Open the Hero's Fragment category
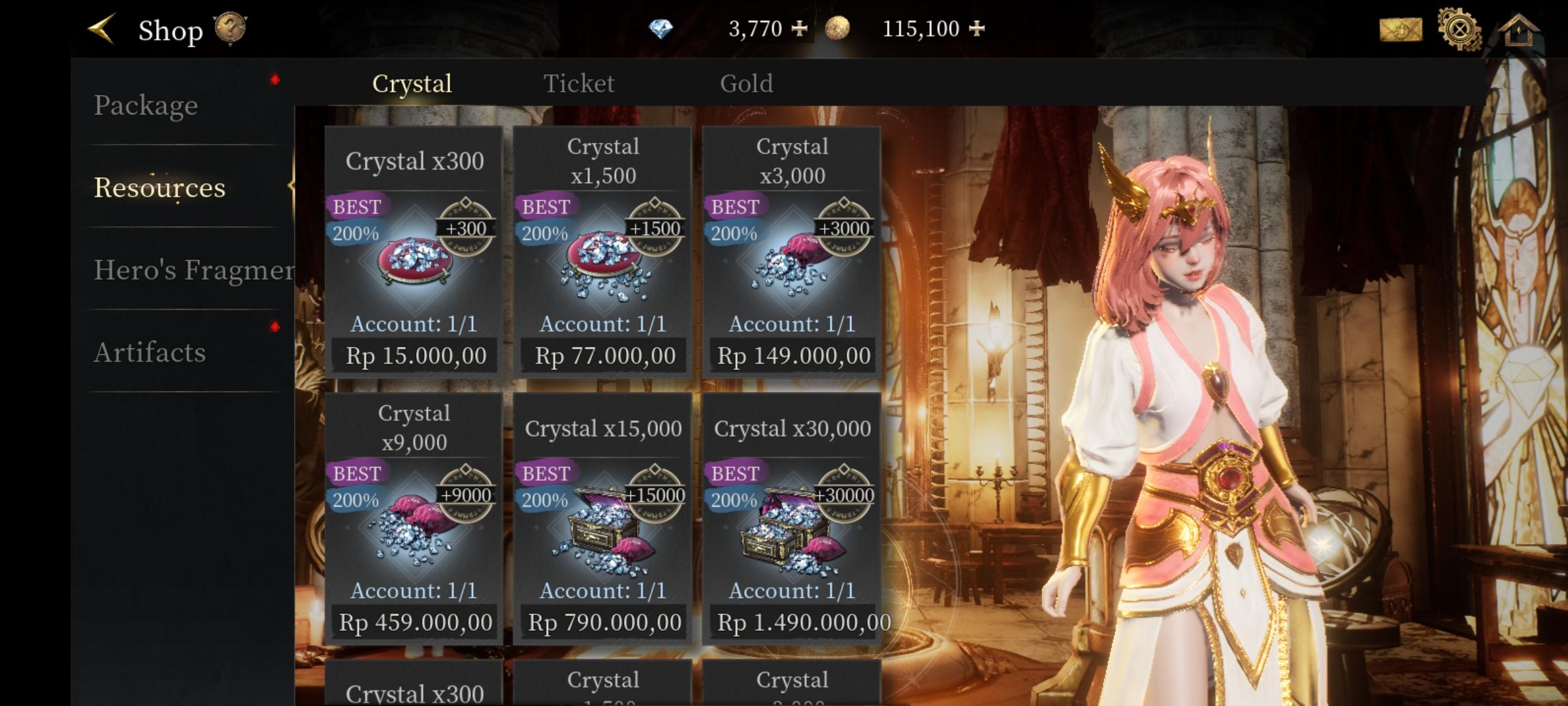 [189, 269]
